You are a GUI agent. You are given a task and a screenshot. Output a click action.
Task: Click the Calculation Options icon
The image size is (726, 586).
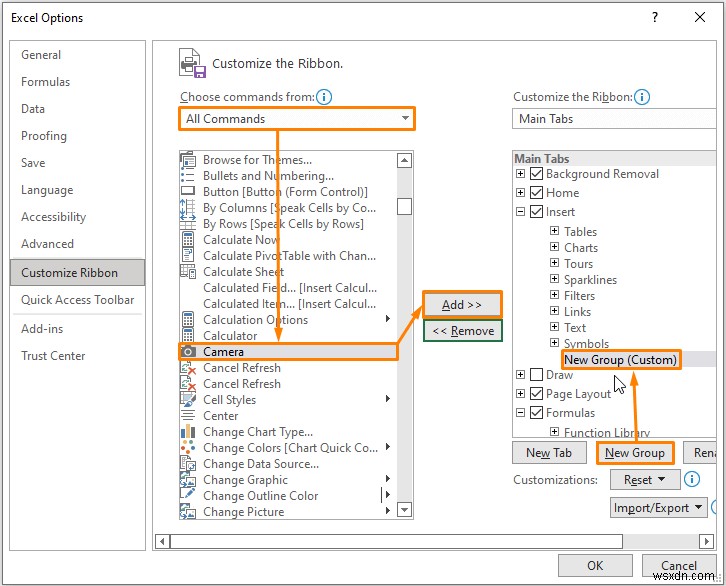tap(188, 319)
